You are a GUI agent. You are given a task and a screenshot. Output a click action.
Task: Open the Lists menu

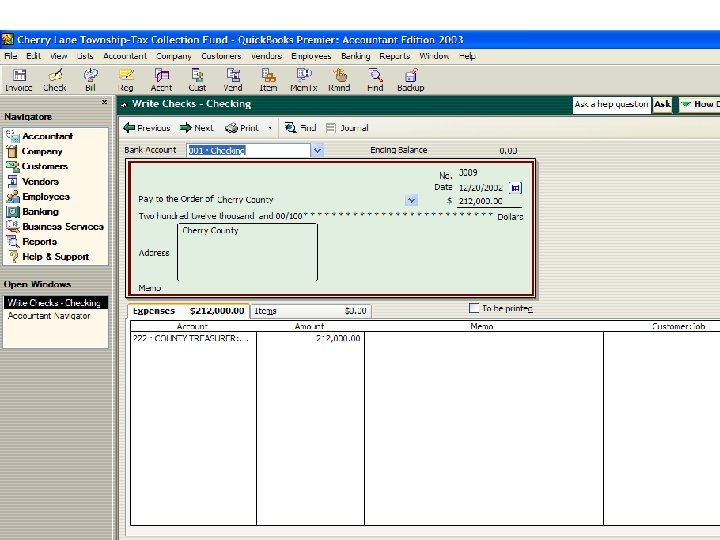coord(85,56)
